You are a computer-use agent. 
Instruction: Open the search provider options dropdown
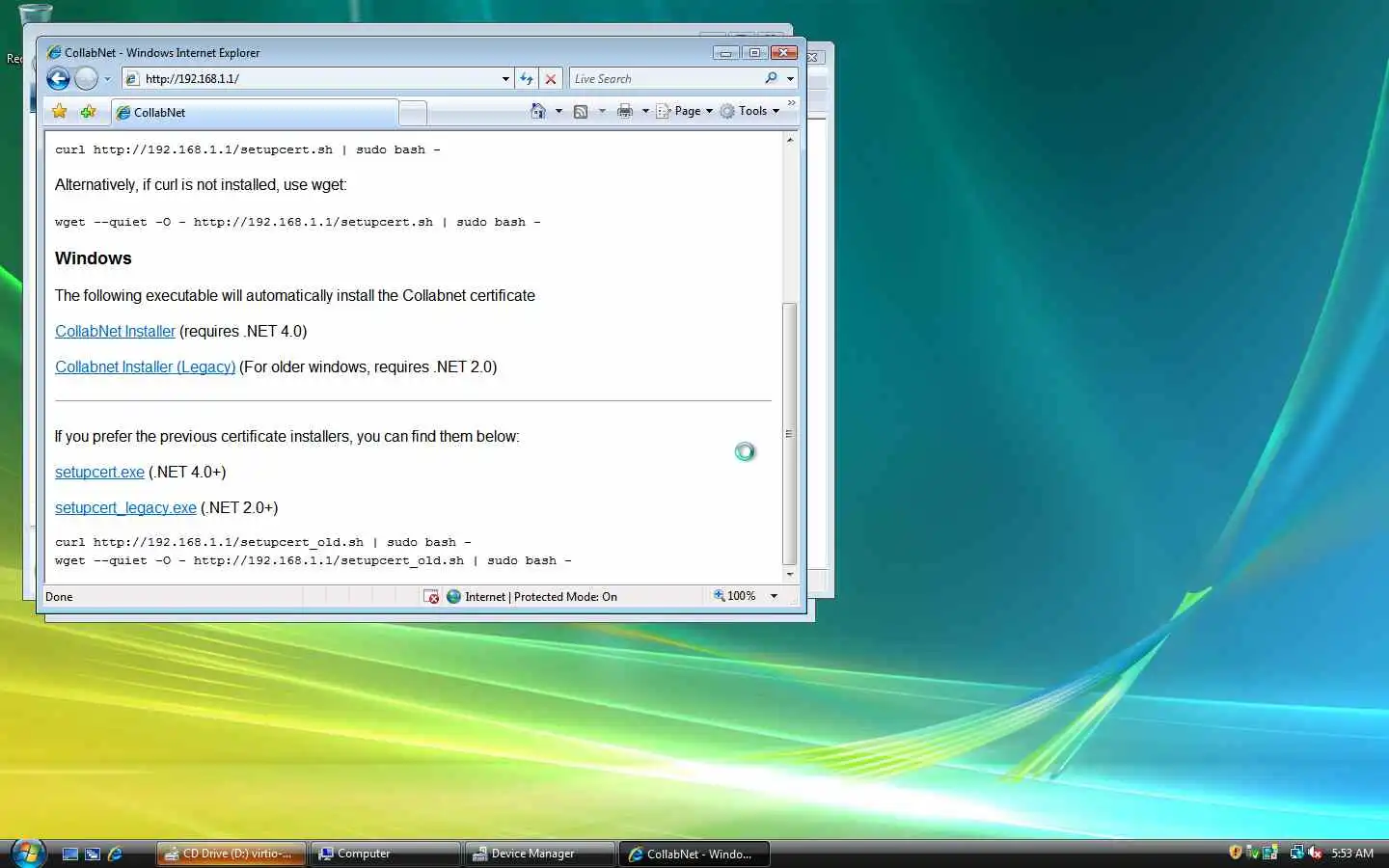pyautogui.click(x=790, y=79)
